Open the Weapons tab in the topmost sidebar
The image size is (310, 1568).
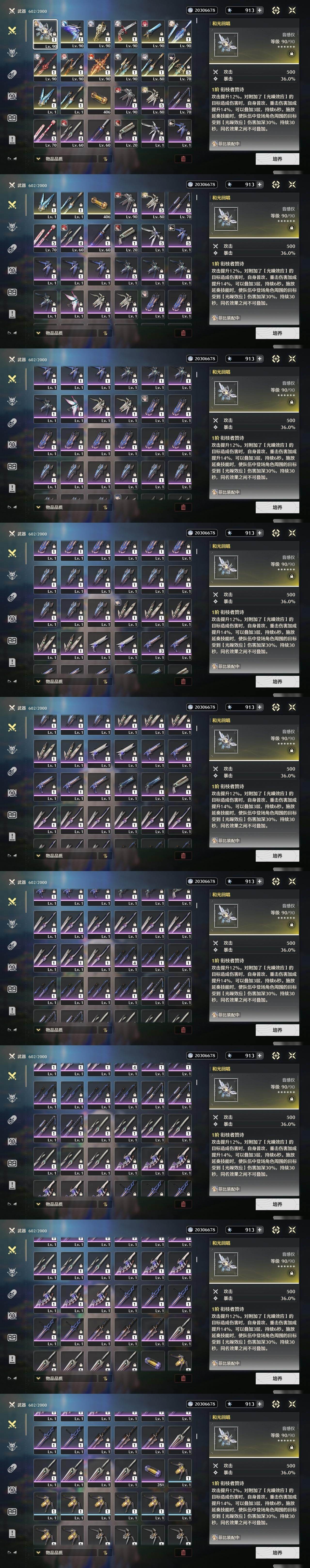click(12, 30)
